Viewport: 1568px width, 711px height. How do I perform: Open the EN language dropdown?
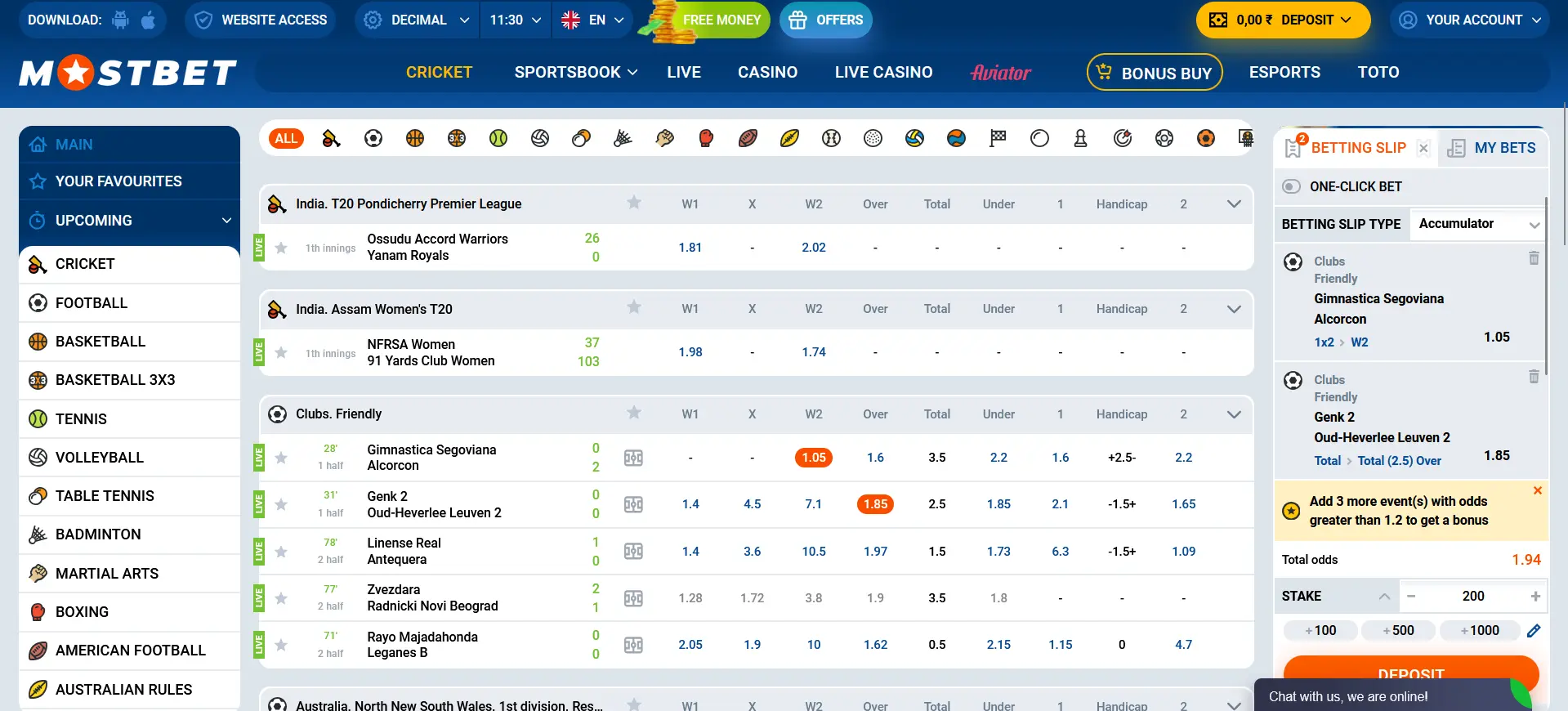tap(593, 20)
